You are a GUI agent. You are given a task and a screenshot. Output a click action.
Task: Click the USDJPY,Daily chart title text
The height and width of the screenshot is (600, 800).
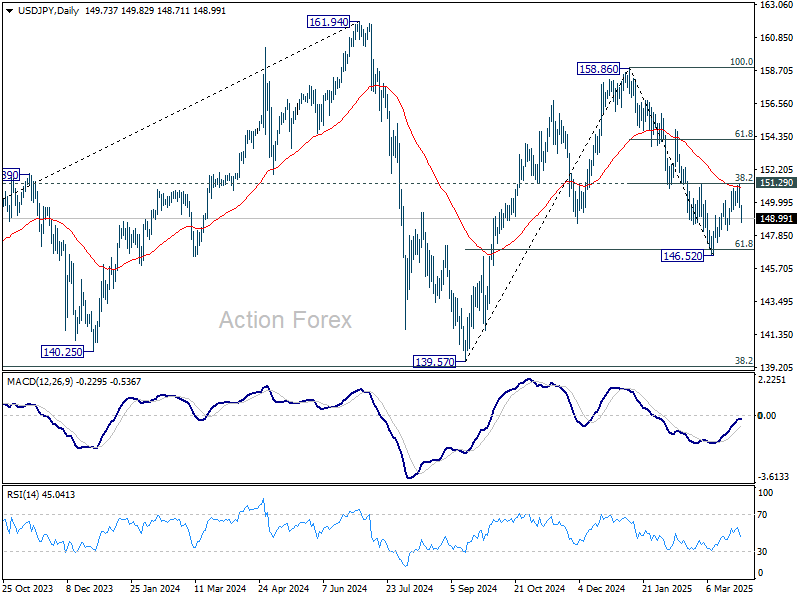click(48, 11)
